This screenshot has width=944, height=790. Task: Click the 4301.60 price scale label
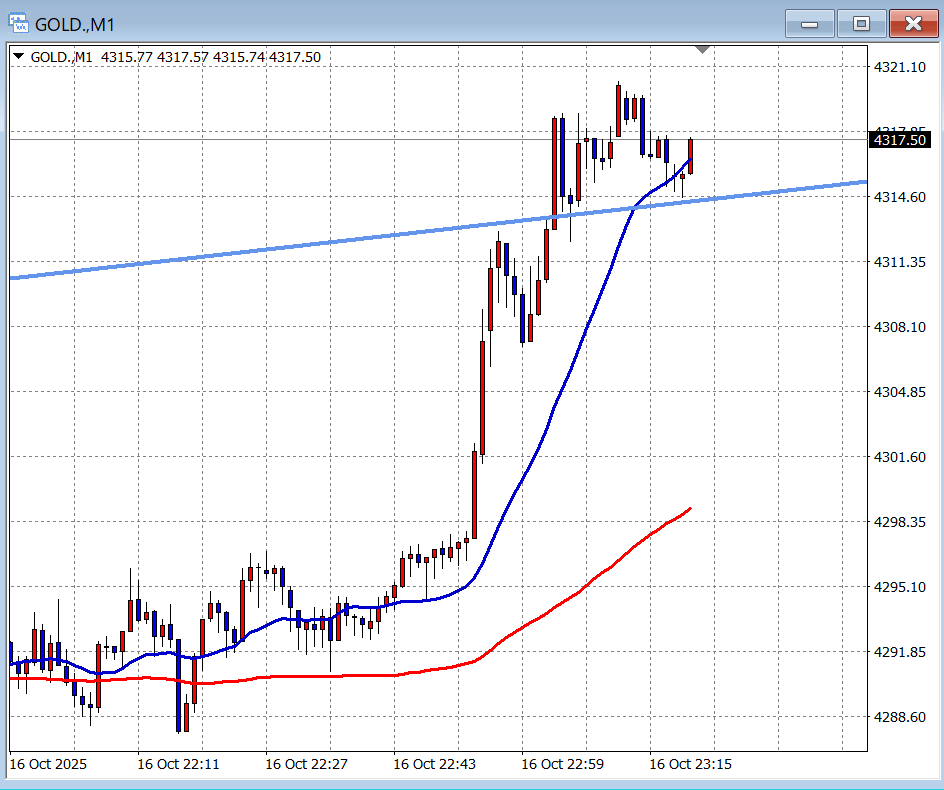pyautogui.click(x=898, y=457)
